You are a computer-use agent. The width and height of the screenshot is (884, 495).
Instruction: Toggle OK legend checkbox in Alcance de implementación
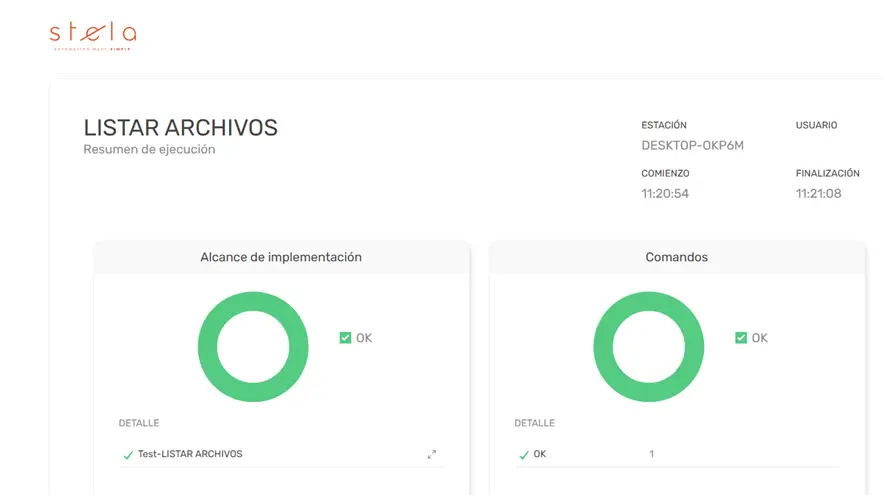click(345, 338)
